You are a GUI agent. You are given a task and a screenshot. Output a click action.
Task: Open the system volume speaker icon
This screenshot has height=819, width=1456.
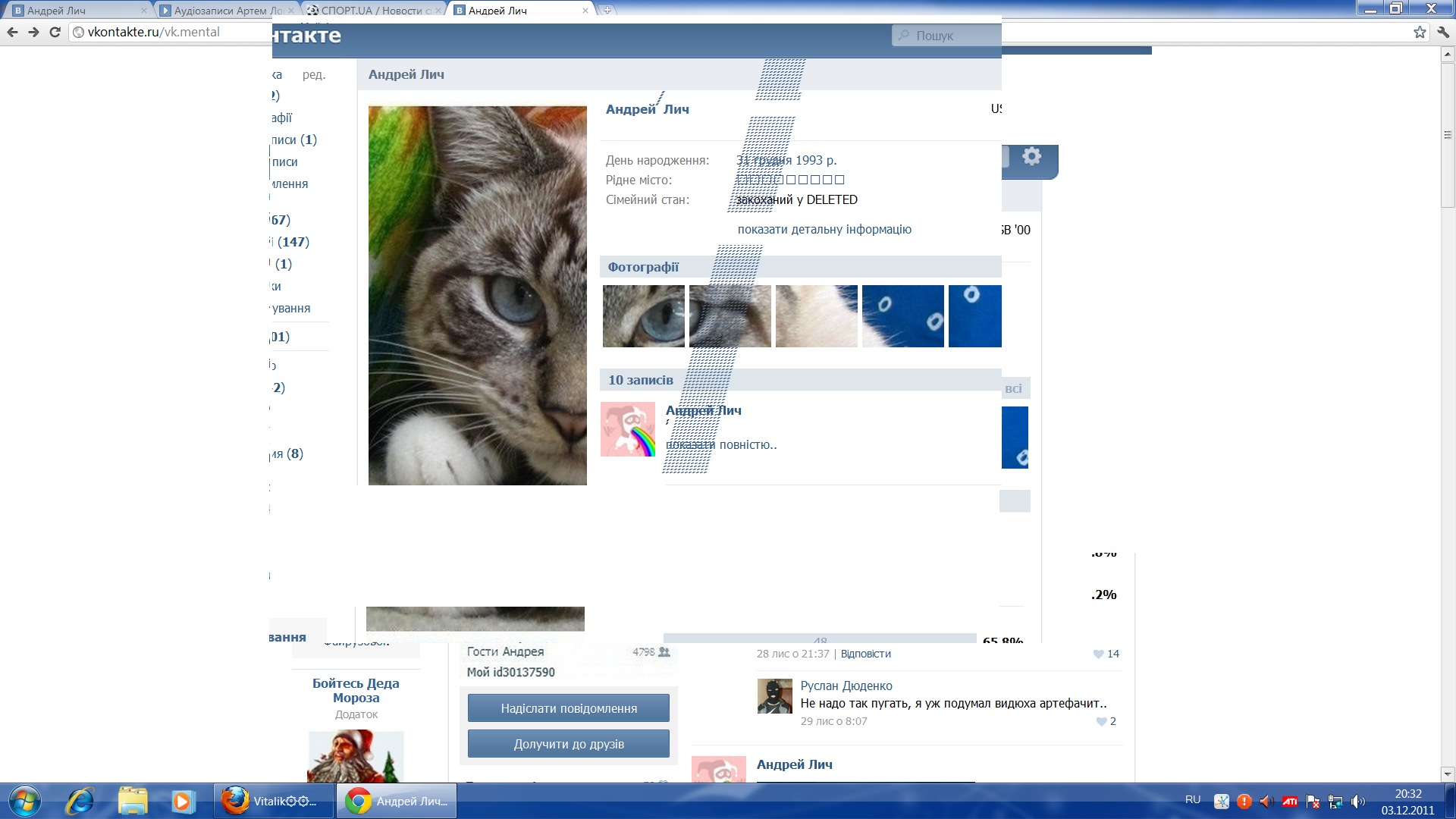point(1358,801)
